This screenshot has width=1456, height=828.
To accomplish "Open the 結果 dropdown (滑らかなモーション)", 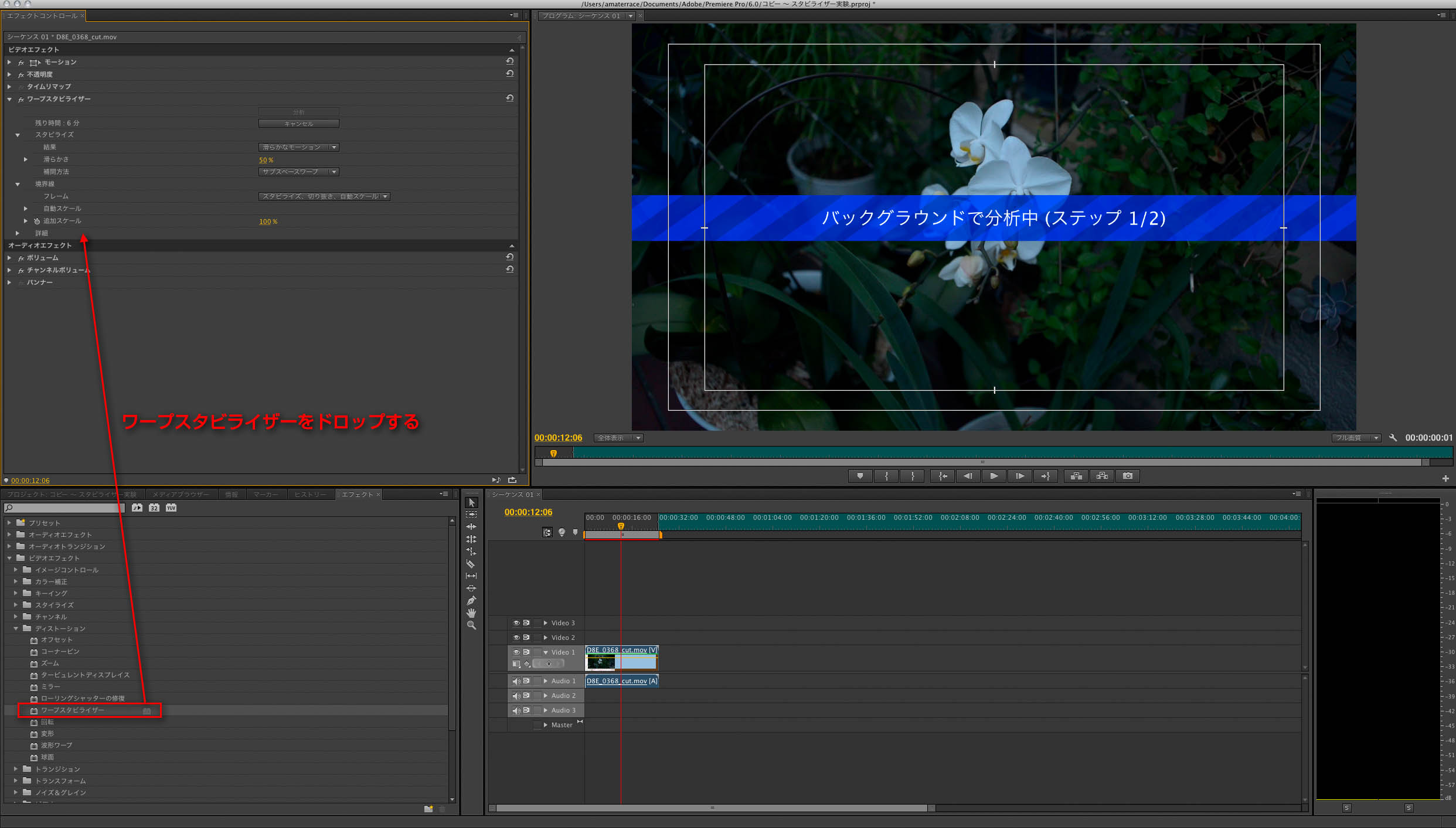I will point(299,147).
